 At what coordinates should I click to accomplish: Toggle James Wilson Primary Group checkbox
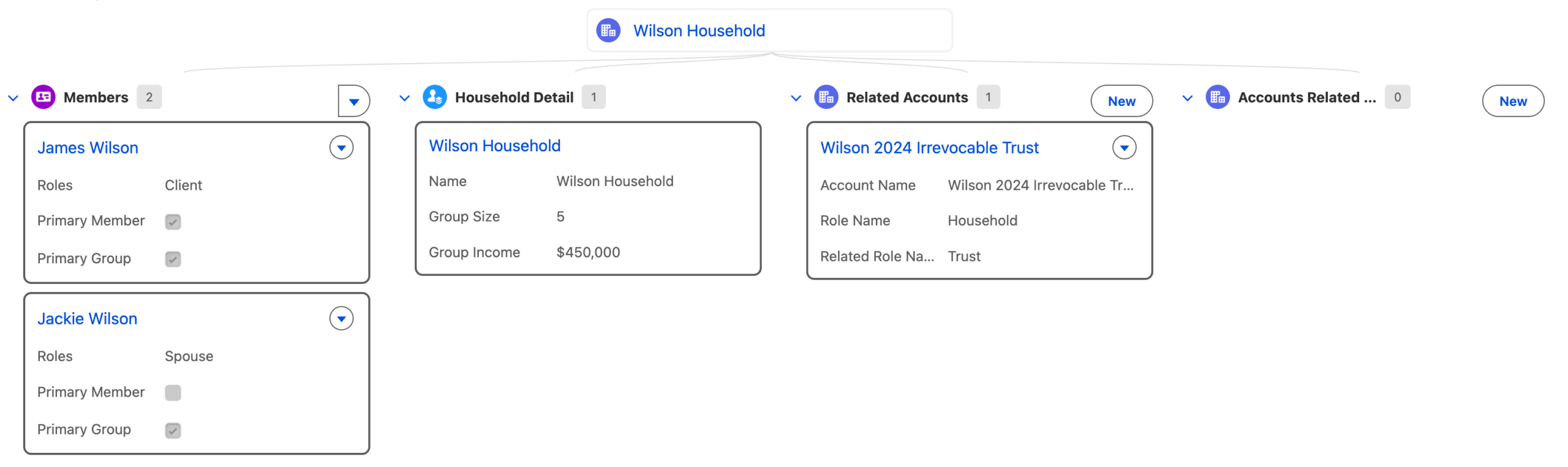pos(173,259)
